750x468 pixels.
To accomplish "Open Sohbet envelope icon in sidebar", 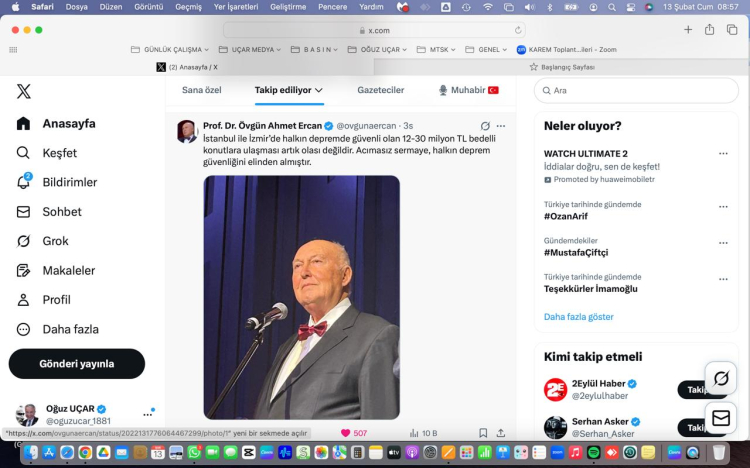I will [x=24, y=212].
